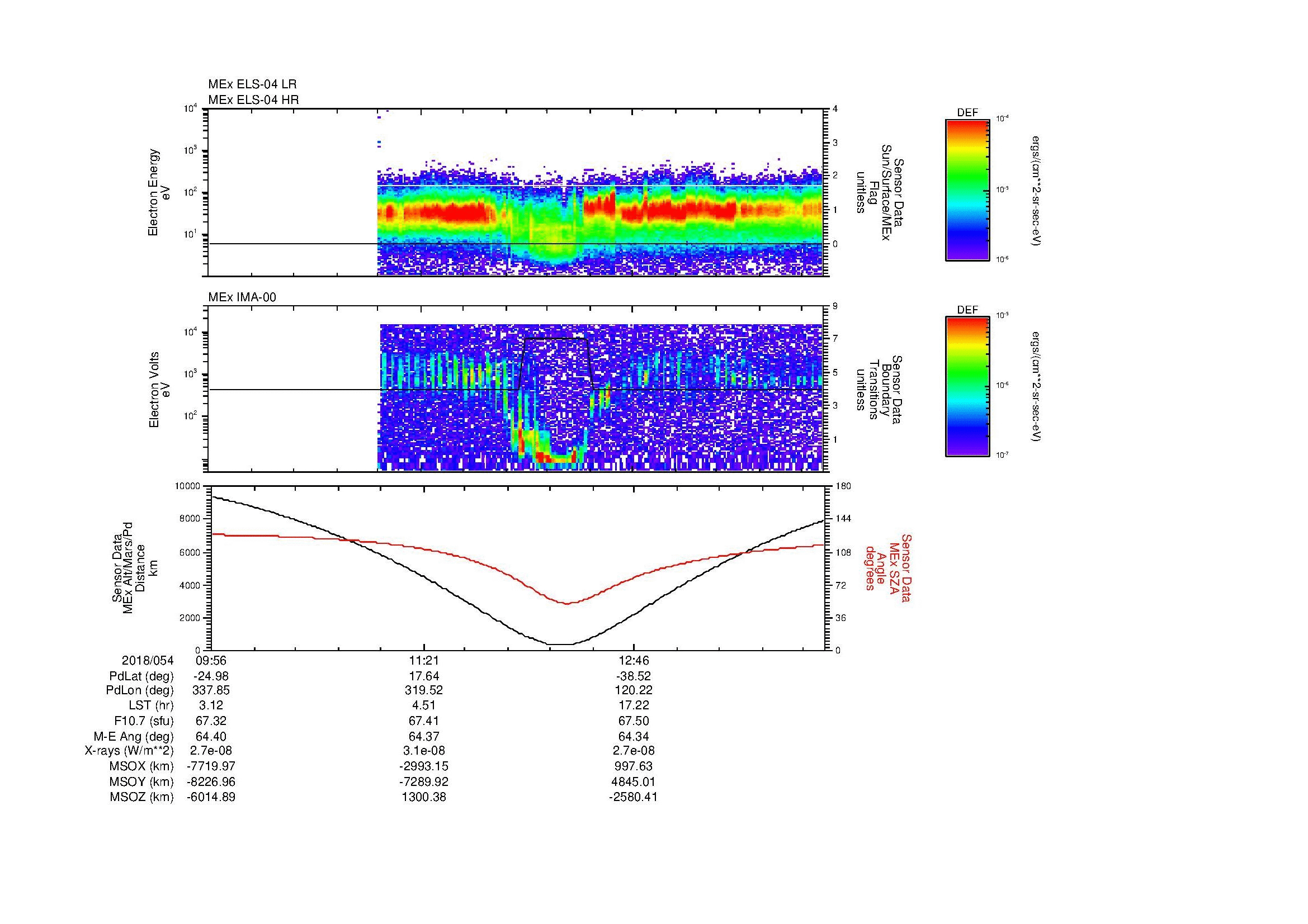
Task: Click the 'PdLat (deg)' row label
Action: [141, 676]
